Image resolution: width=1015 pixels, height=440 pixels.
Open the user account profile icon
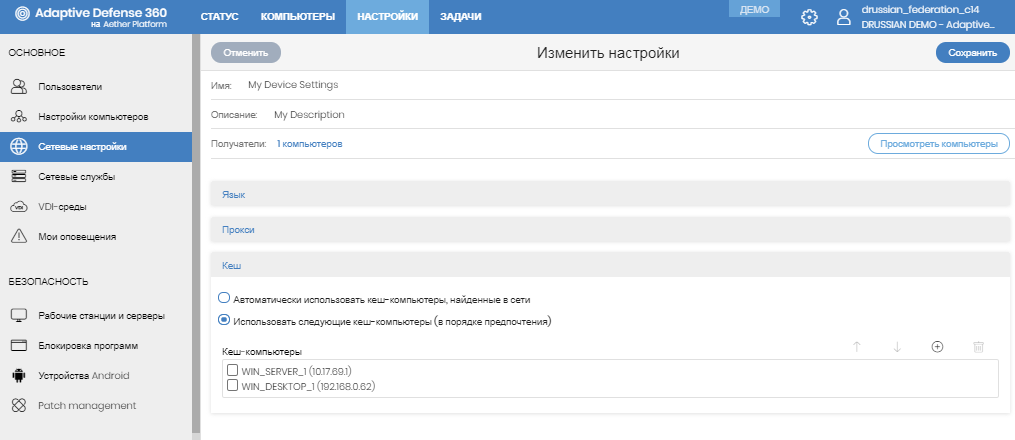(x=844, y=17)
